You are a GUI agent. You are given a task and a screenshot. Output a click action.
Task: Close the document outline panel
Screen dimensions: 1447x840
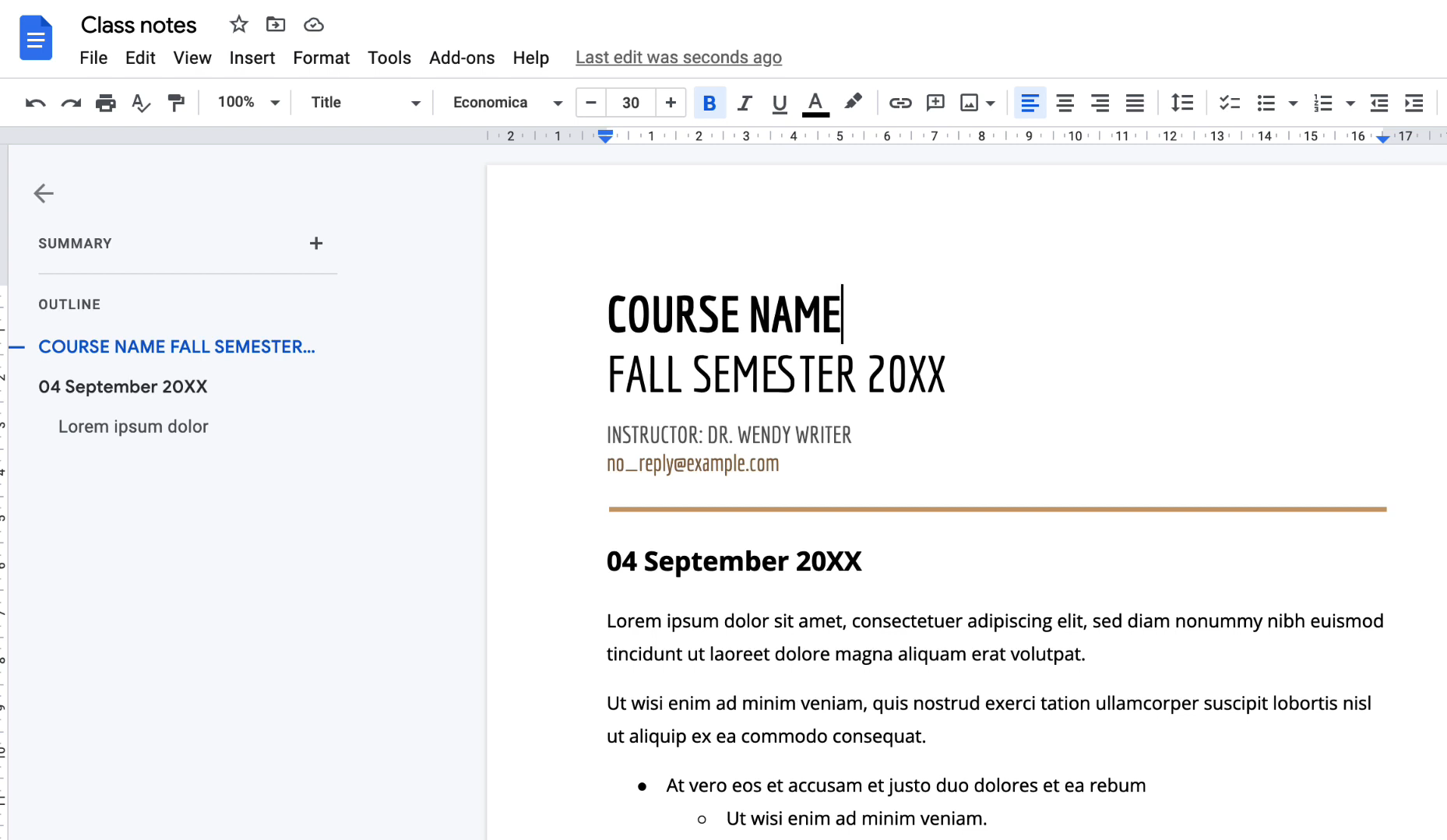(44, 193)
